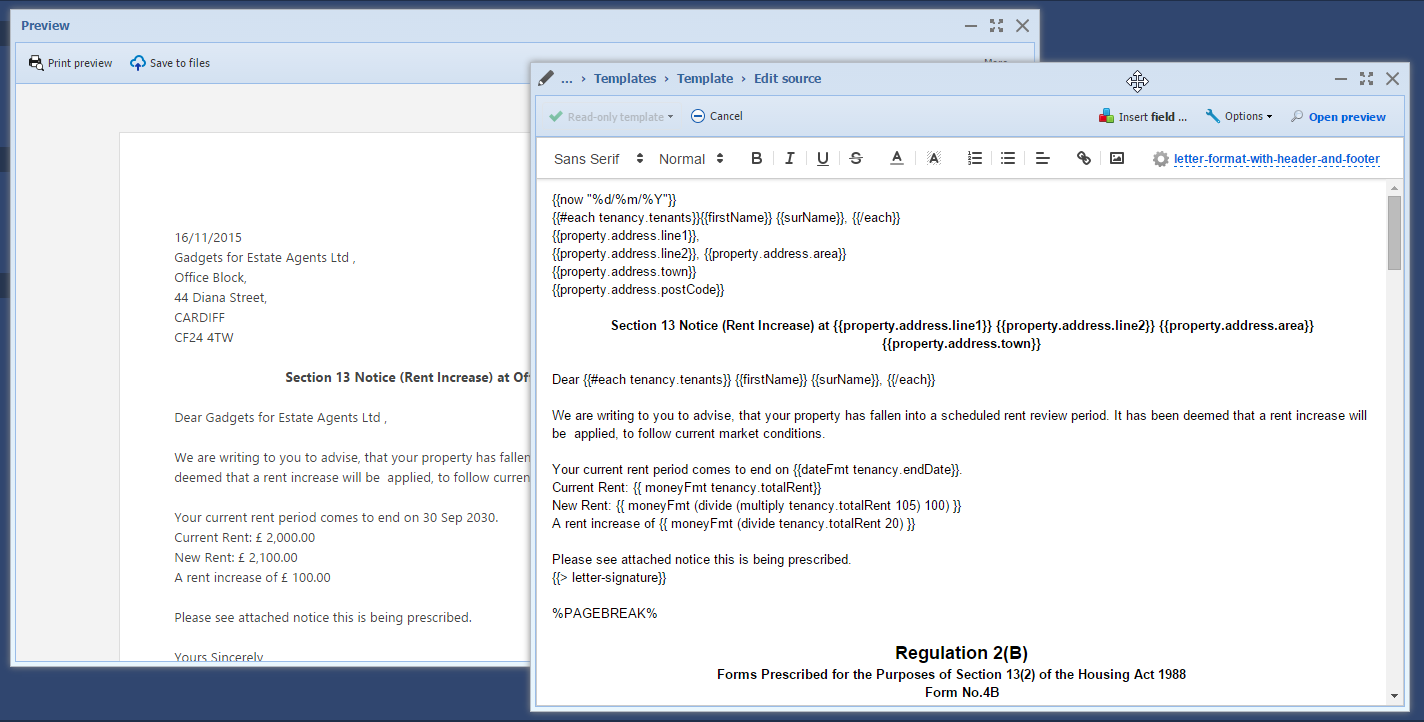Insert a numbered ordered list
The width and height of the screenshot is (1424, 722).
(975, 159)
